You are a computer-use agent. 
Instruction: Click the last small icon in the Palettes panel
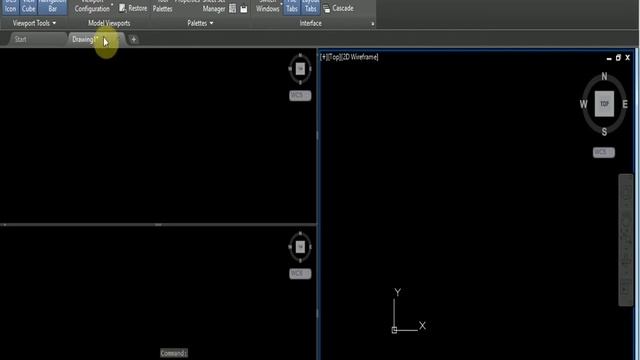[244, 9]
